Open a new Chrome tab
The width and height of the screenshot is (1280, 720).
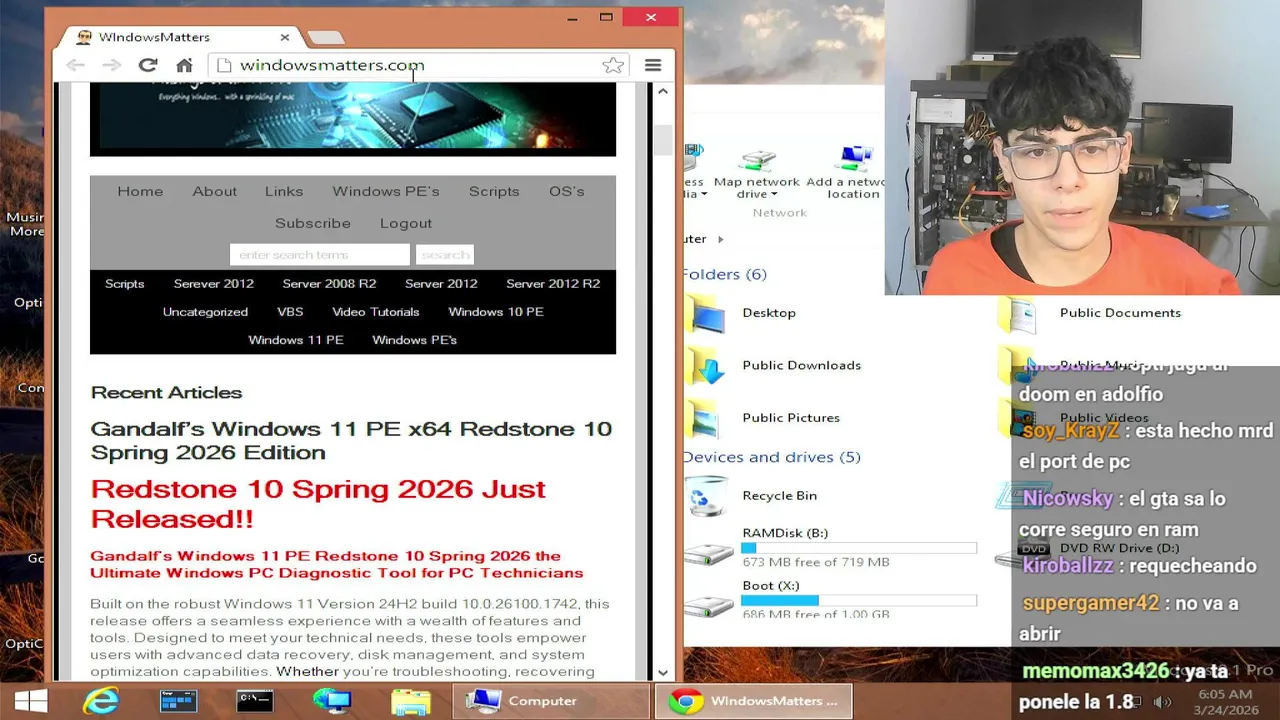[x=325, y=38]
